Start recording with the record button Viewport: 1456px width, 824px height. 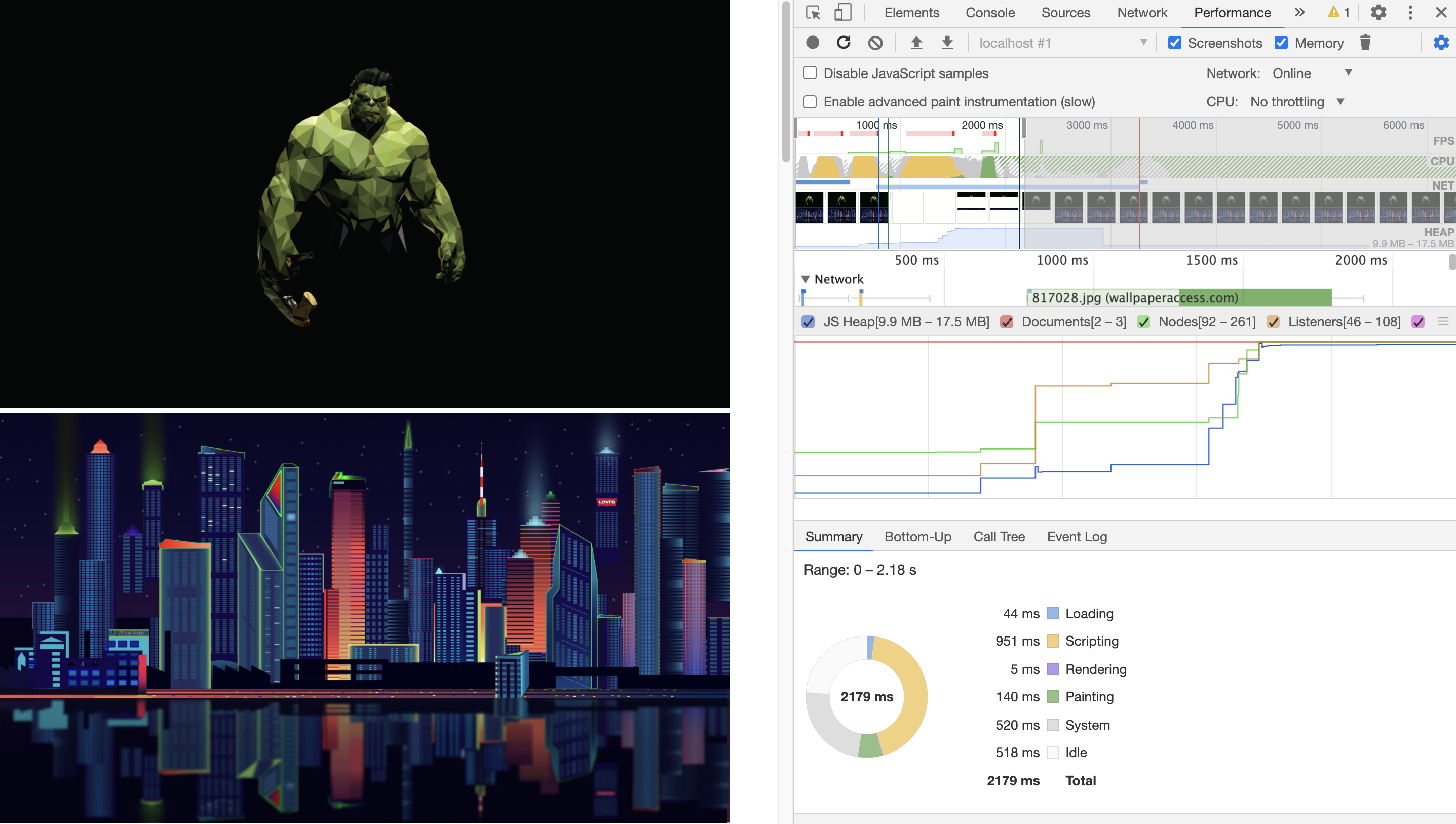point(812,43)
